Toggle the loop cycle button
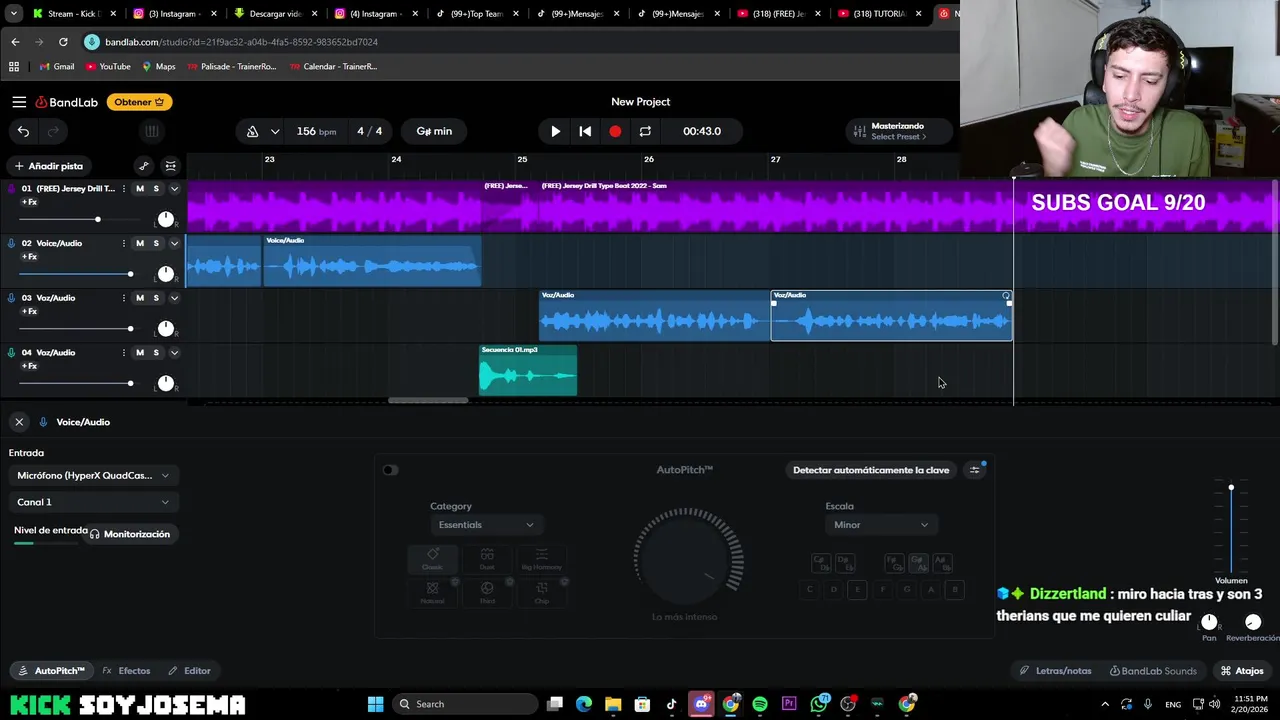The image size is (1280, 720). click(x=645, y=131)
